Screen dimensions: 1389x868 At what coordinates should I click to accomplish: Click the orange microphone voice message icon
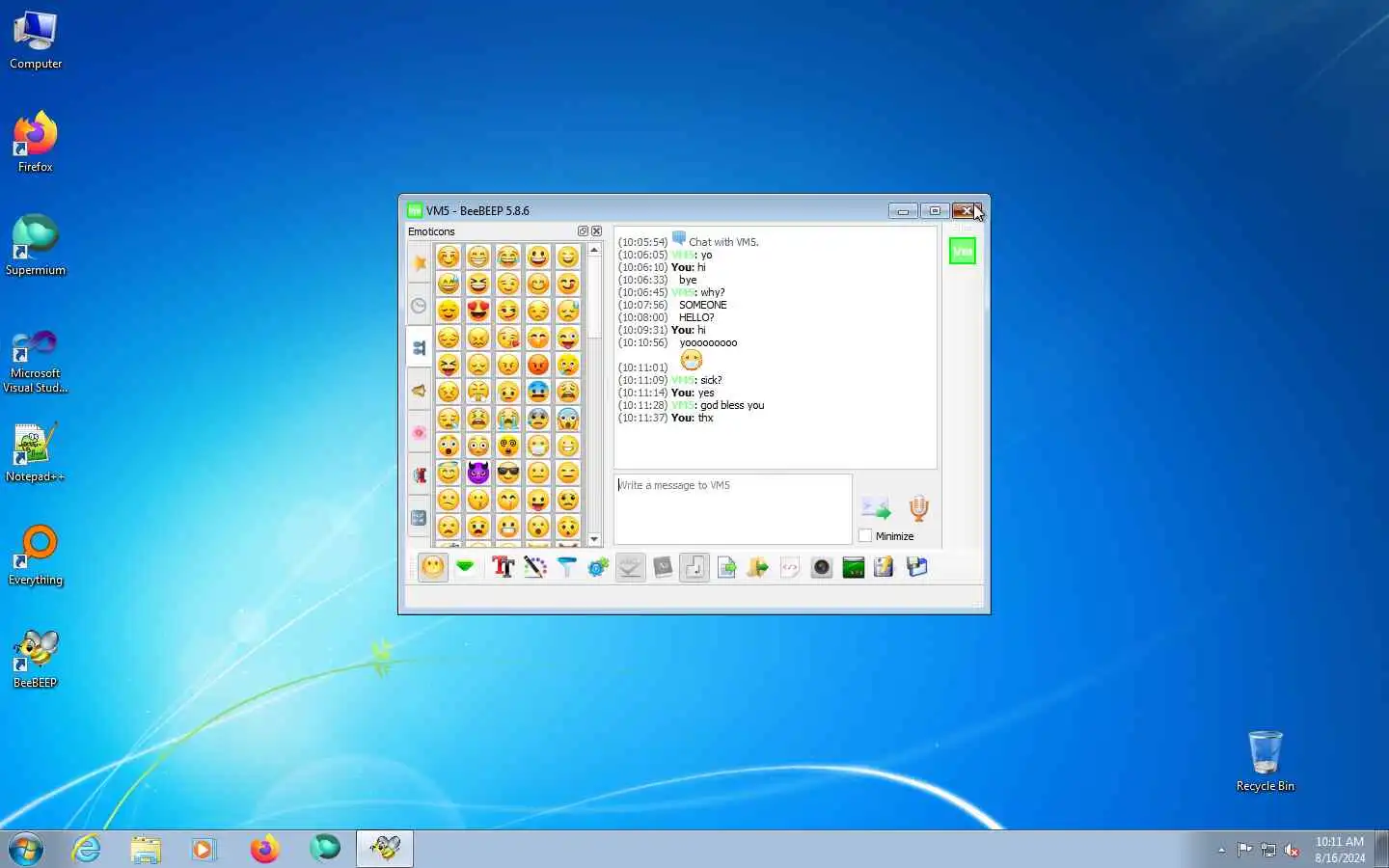pyautogui.click(x=918, y=507)
